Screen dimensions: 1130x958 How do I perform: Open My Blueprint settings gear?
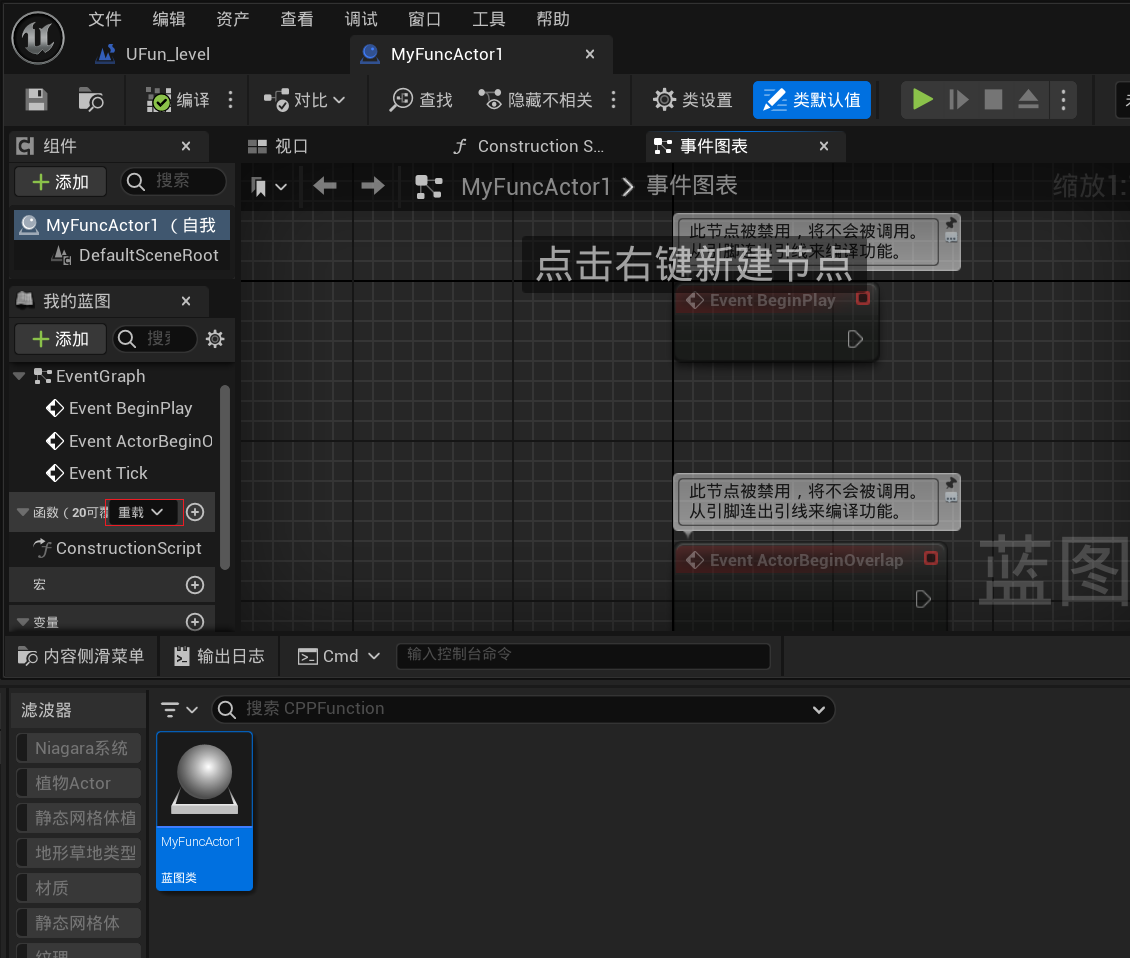[x=215, y=339]
